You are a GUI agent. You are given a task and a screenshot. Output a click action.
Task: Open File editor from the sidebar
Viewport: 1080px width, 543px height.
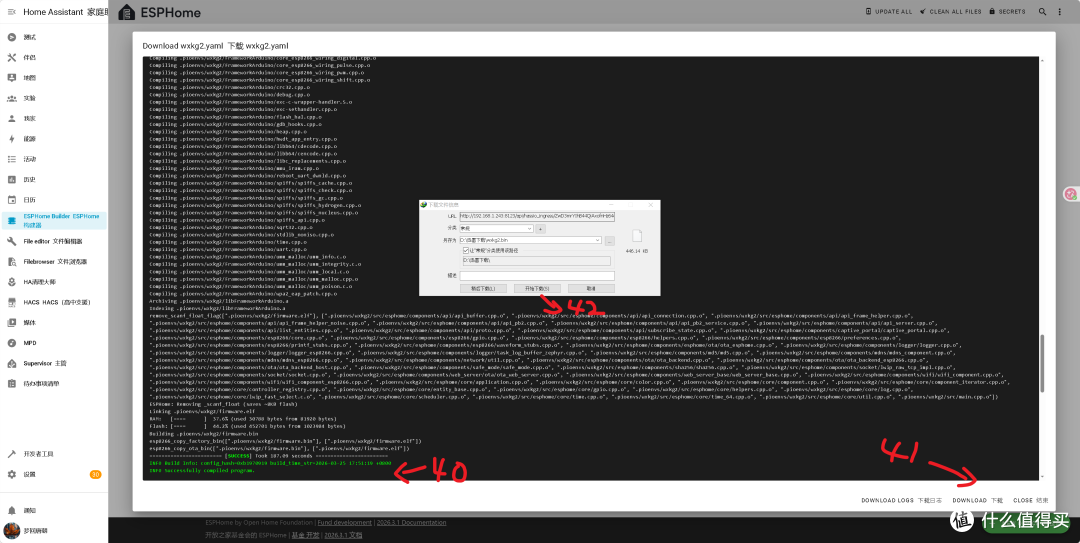point(54,241)
